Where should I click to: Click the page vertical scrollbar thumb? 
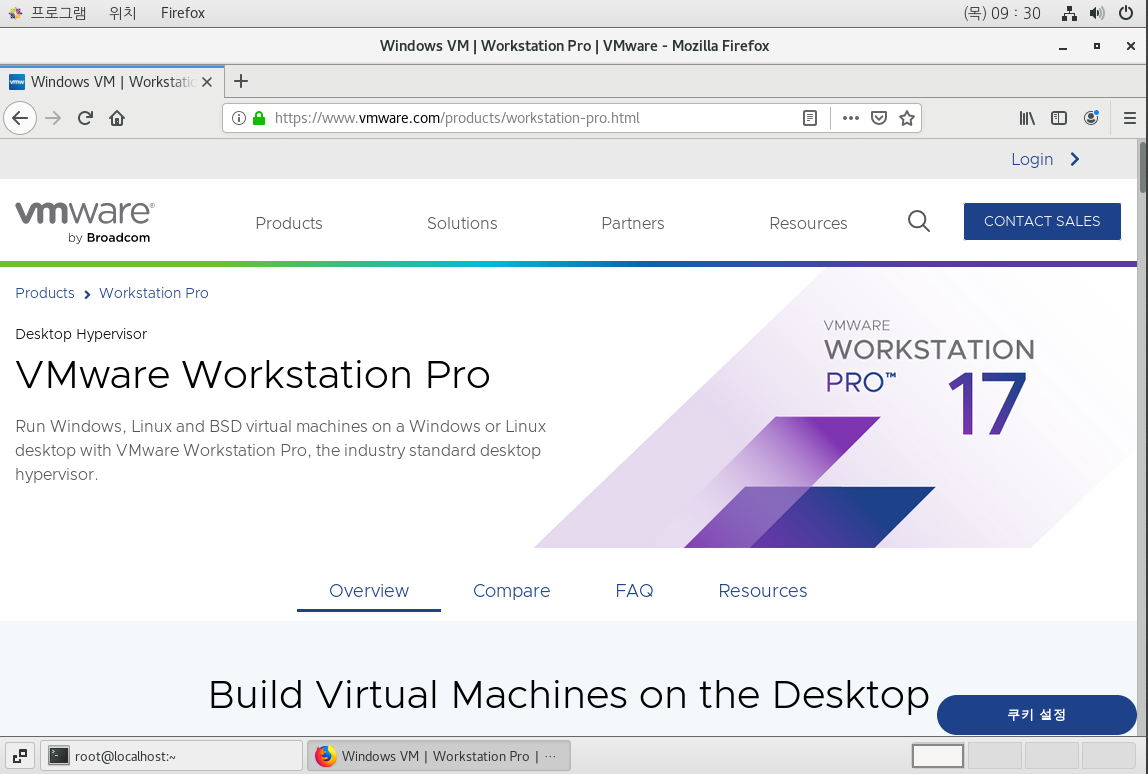(x=1143, y=167)
